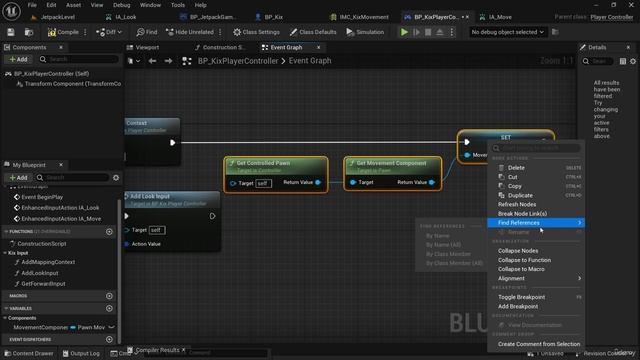
Task: Open the Diff dropdown arrow
Action: pyautogui.click(x=120, y=32)
